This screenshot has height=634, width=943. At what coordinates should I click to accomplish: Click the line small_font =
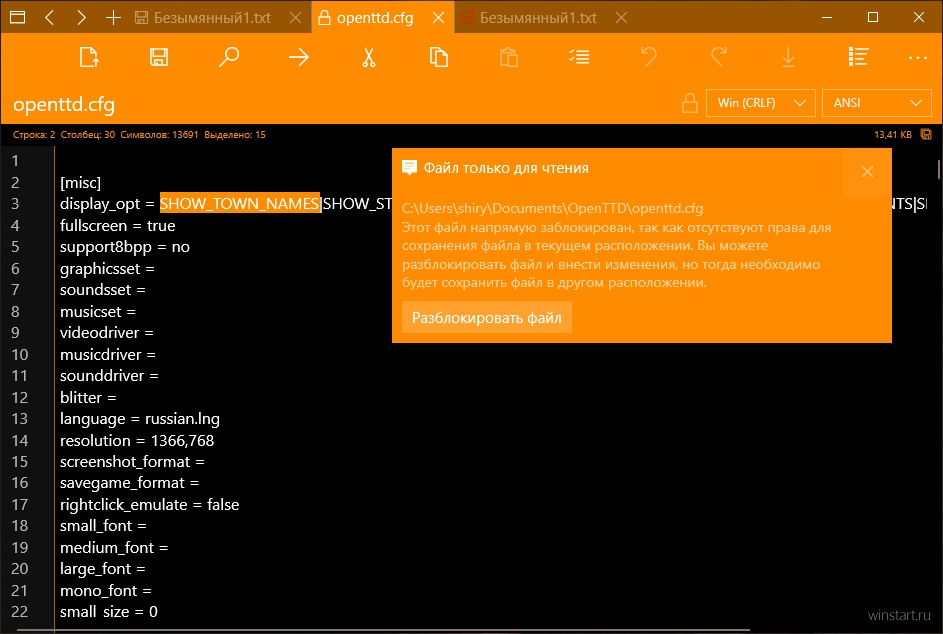point(103,526)
